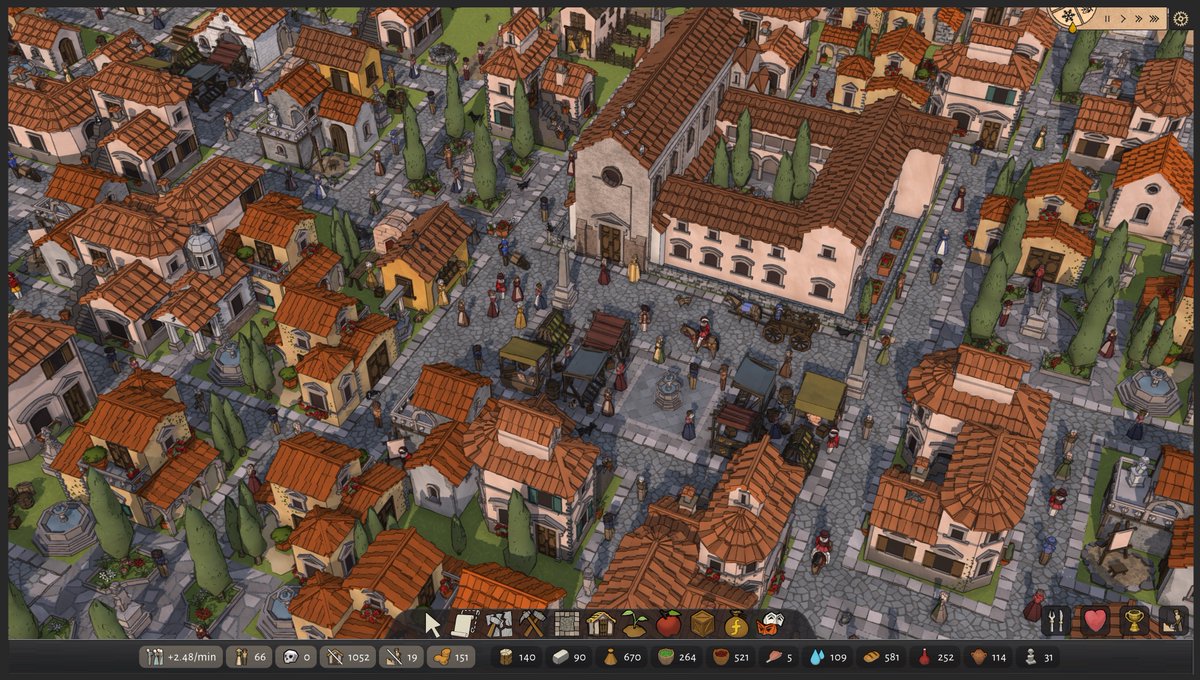This screenshot has width=1200, height=680.
Task: Open the gold trophy achievements panel
Action: pyautogui.click(x=1134, y=621)
